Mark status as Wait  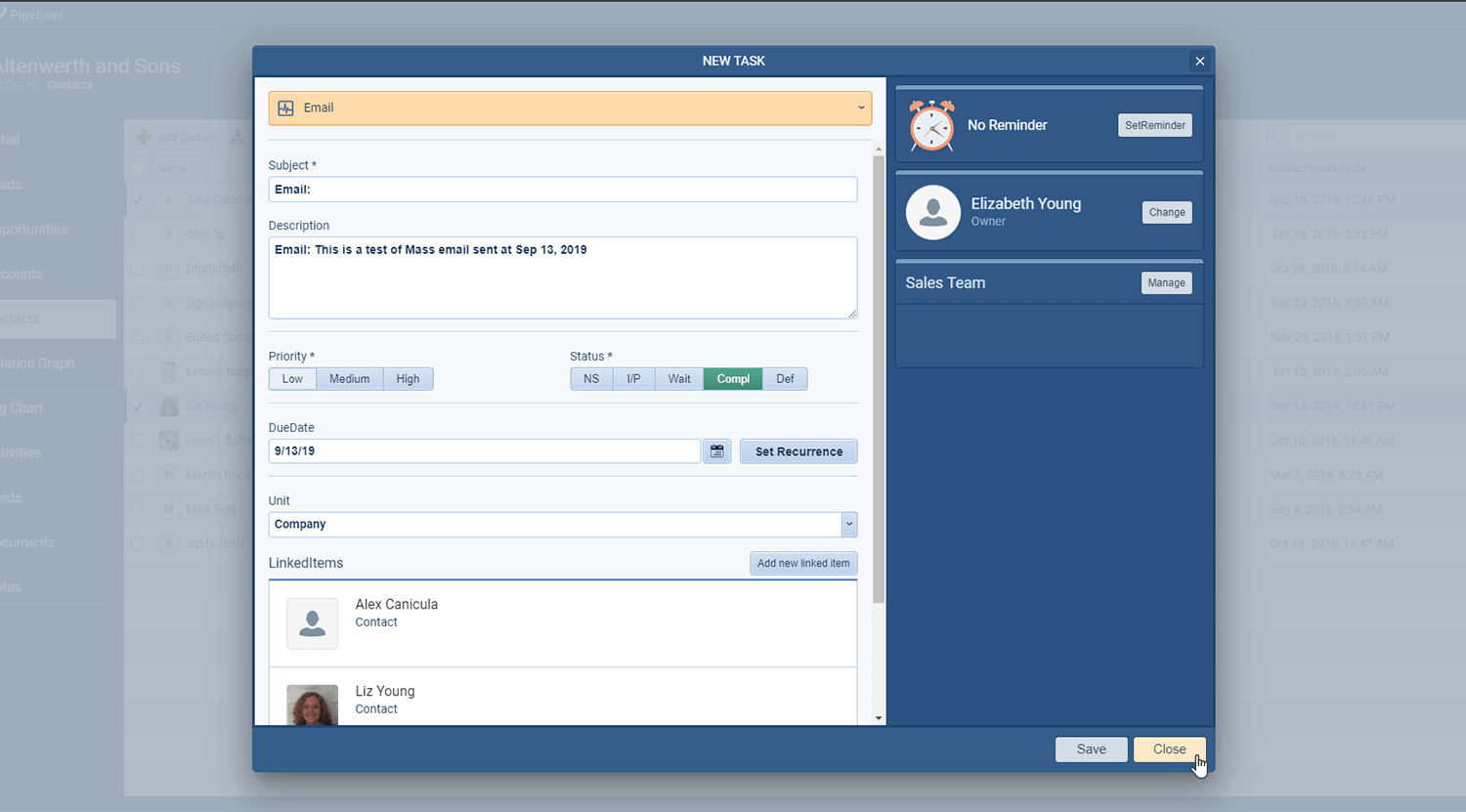679,379
